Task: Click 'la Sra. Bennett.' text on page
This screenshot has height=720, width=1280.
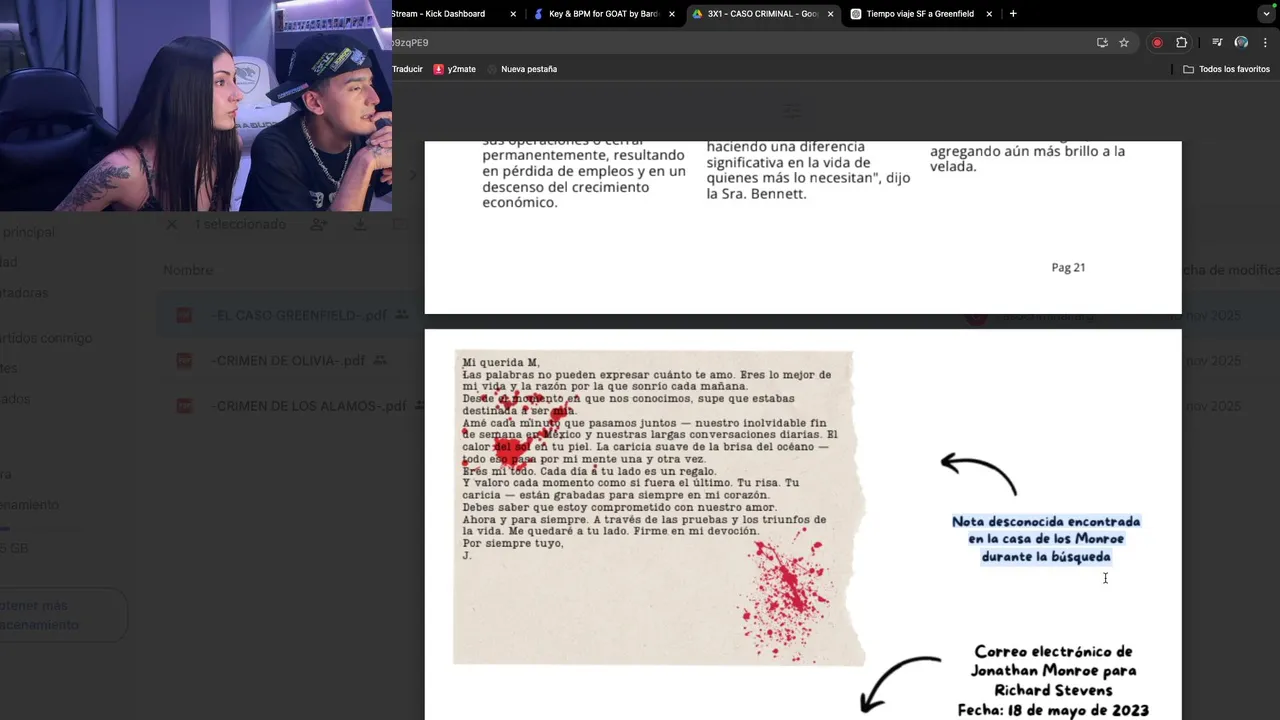Action: click(756, 194)
